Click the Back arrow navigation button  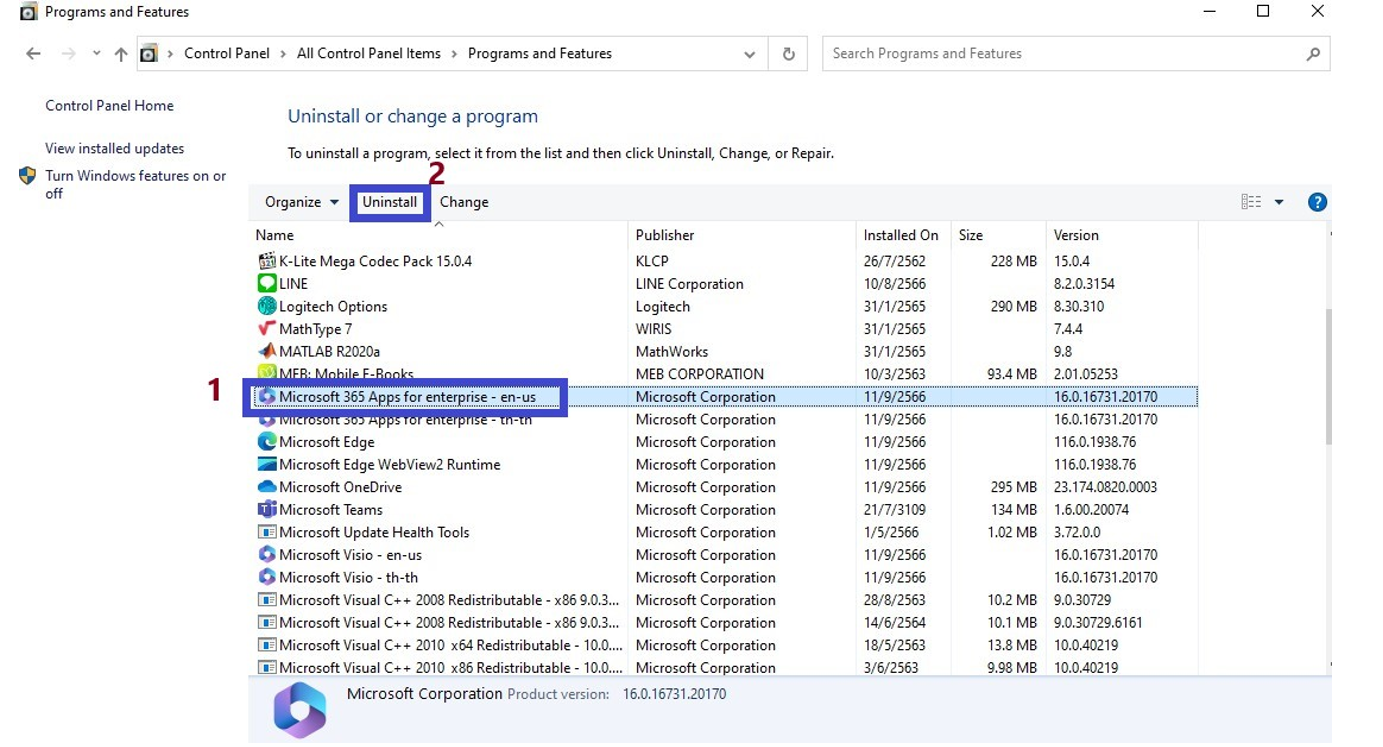click(x=33, y=54)
